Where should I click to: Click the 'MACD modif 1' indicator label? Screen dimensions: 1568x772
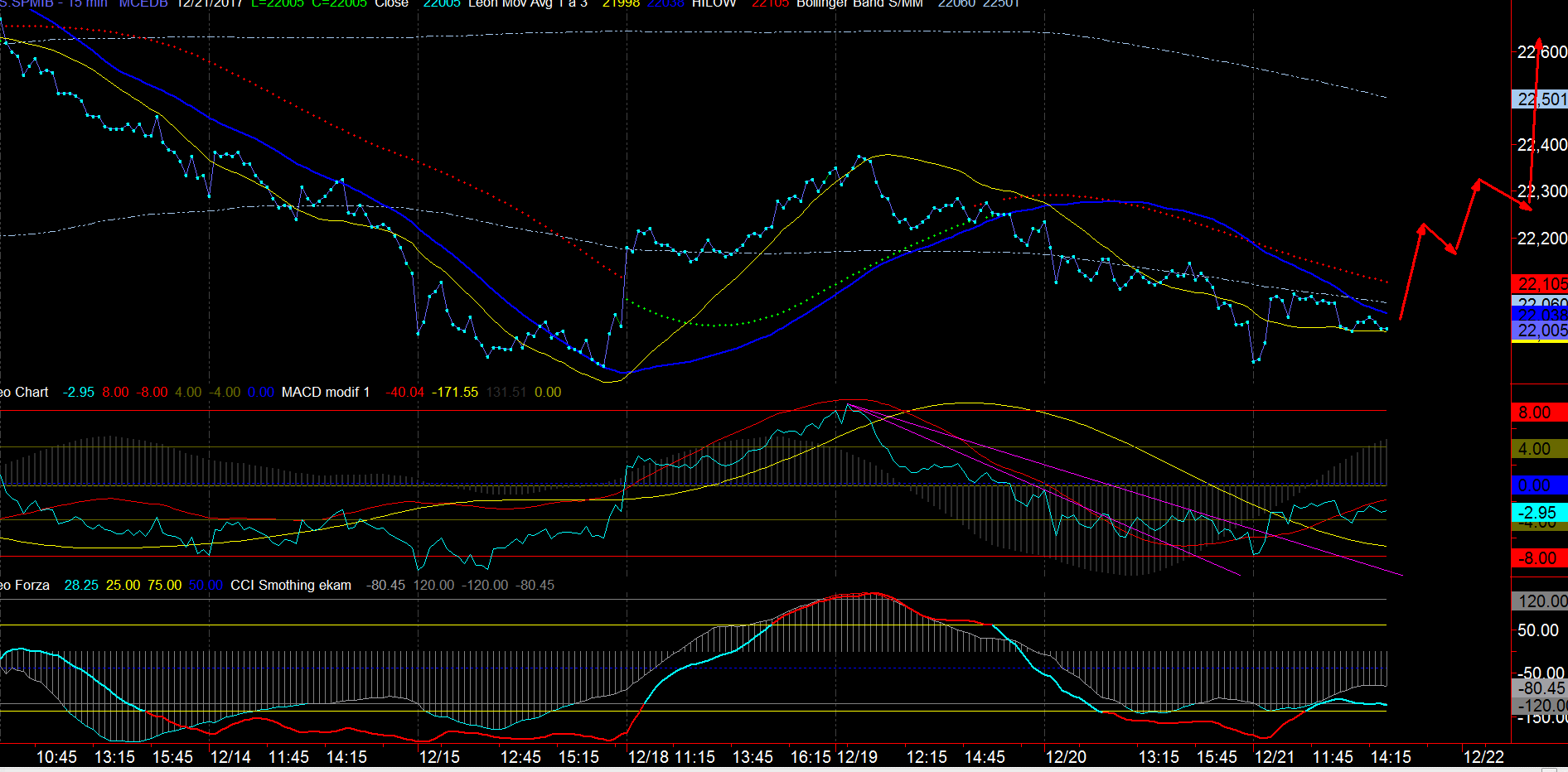326,392
